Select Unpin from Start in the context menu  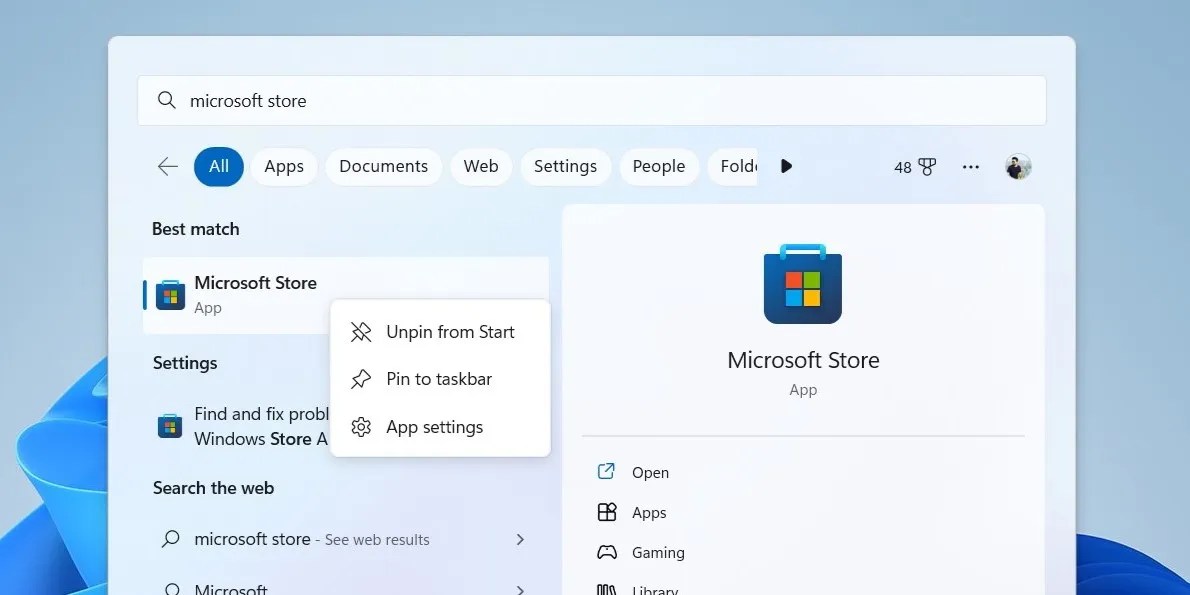(x=450, y=331)
